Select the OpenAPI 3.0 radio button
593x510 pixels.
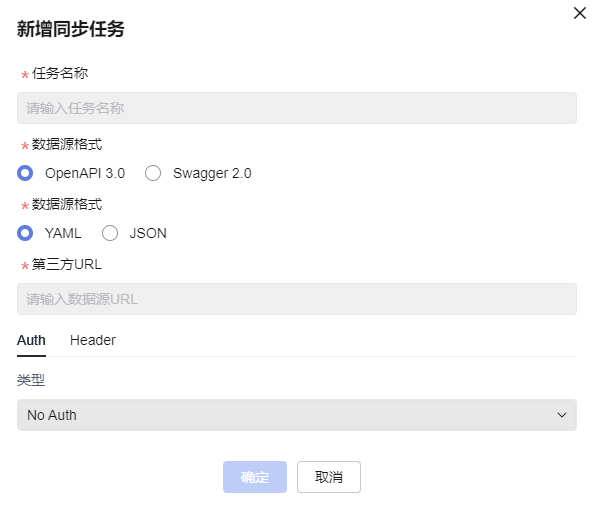[x=25, y=173]
